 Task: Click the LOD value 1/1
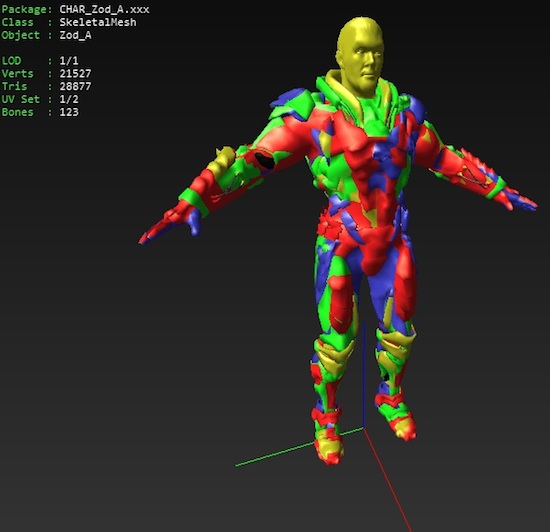tap(69, 61)
